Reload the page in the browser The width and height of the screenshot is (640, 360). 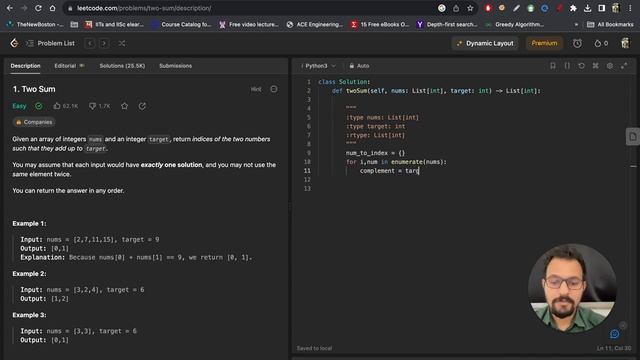[x=38, y=8]
